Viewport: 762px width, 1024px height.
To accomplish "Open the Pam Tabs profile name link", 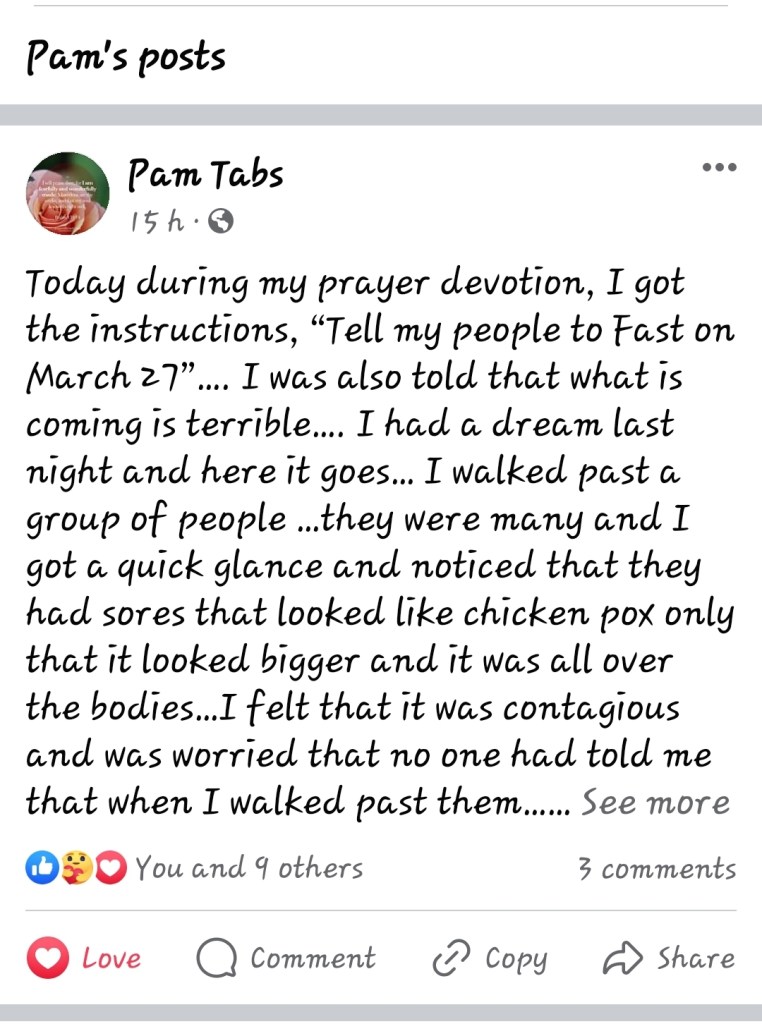I will click(x=205, y=175).
